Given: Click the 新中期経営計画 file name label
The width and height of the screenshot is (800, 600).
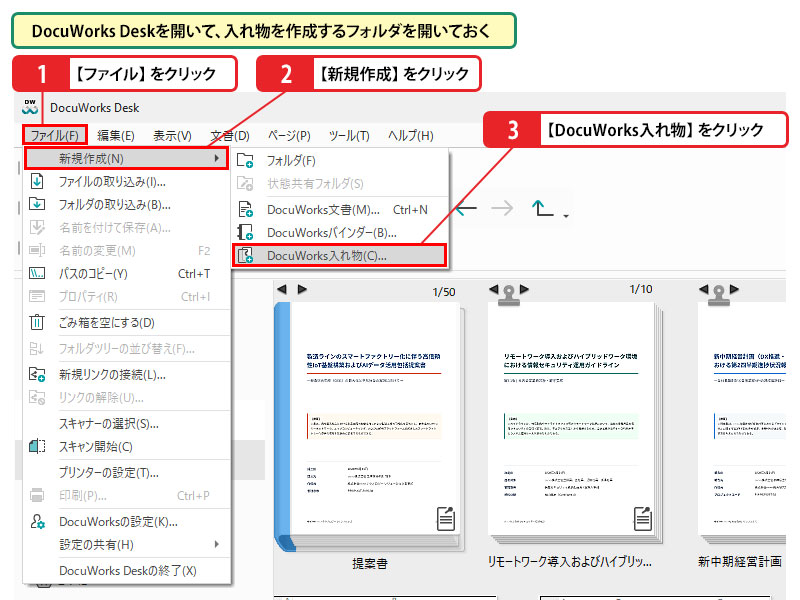Looking at the screenshot, I should point(740,562).
